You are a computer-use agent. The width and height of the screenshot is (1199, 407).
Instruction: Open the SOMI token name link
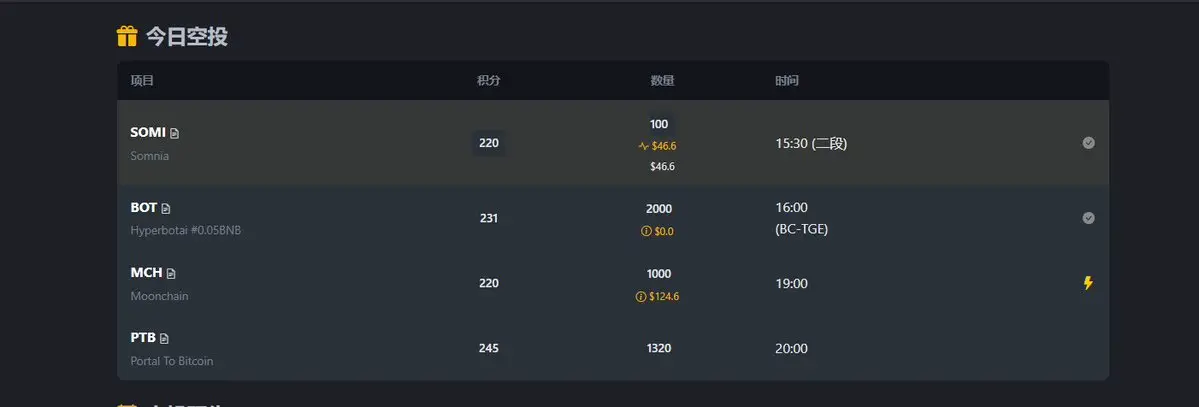[148, 132]
